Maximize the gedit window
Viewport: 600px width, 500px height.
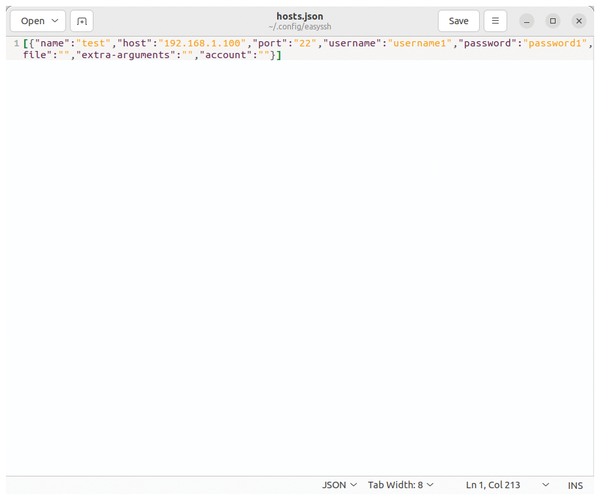(553, 21)
